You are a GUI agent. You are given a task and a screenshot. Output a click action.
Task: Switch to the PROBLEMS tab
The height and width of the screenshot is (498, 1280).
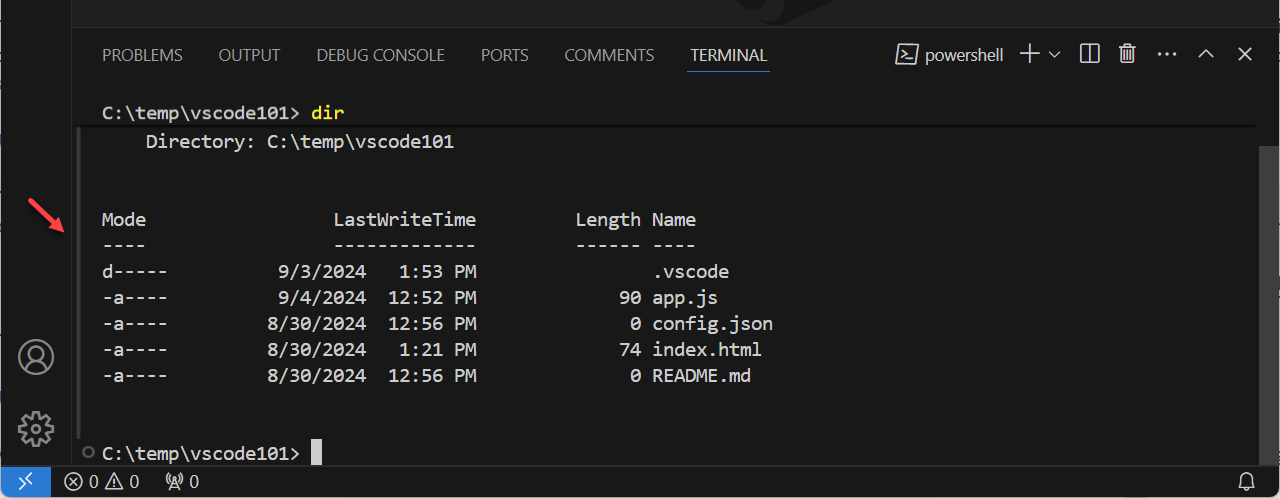pyautogui.click(x=142, y=55)
